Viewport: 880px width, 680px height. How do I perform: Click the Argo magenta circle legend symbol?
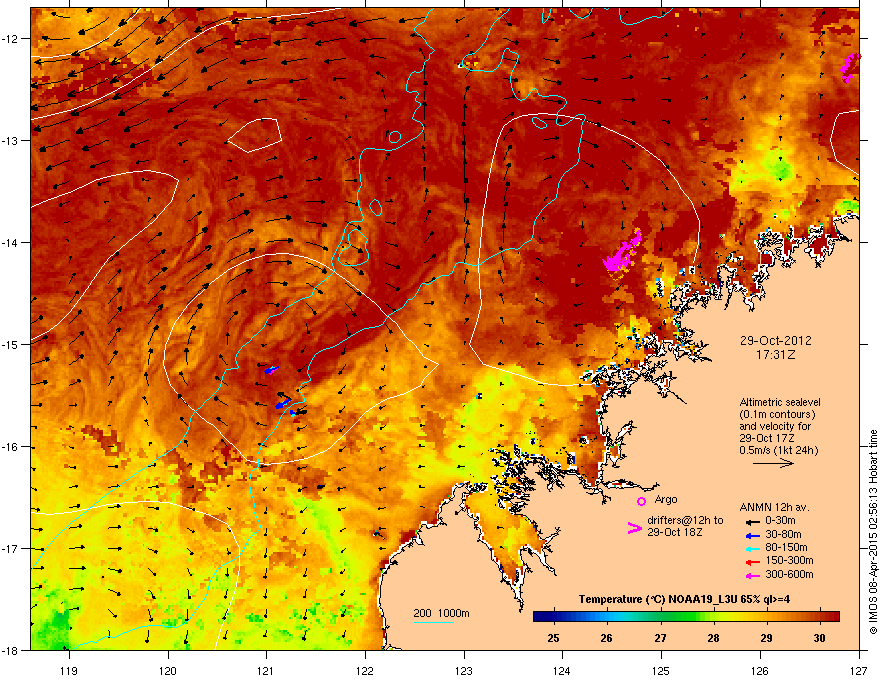pos(641,501)
